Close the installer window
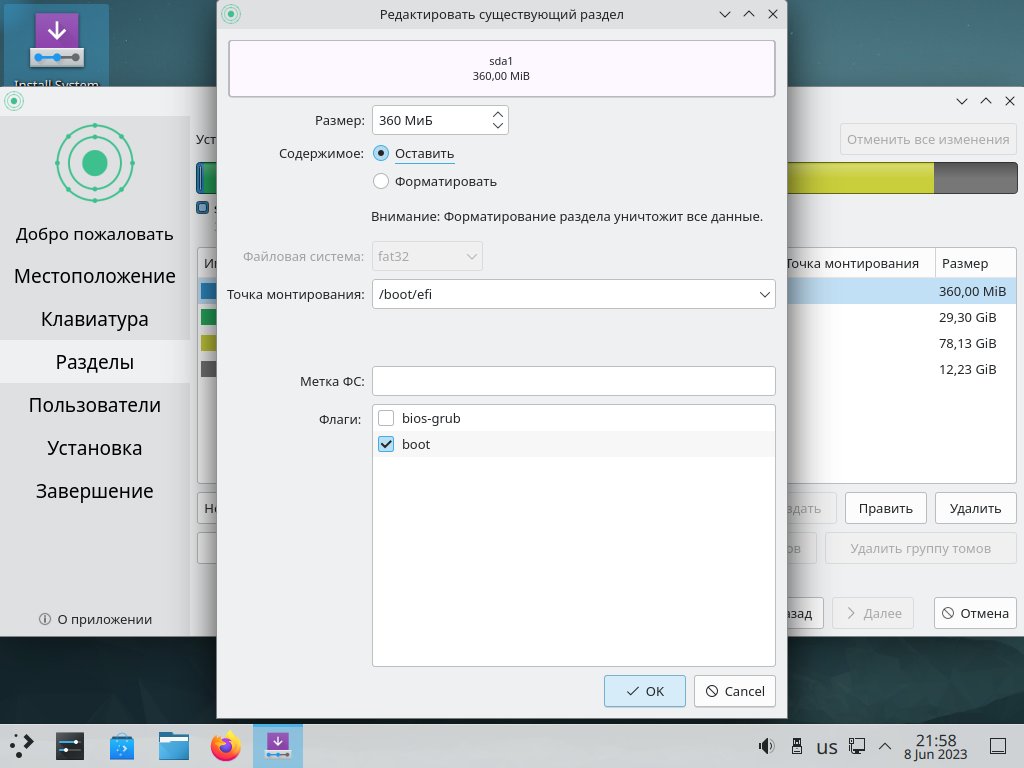The image size is (1024, 768). tap(1010, 101)
